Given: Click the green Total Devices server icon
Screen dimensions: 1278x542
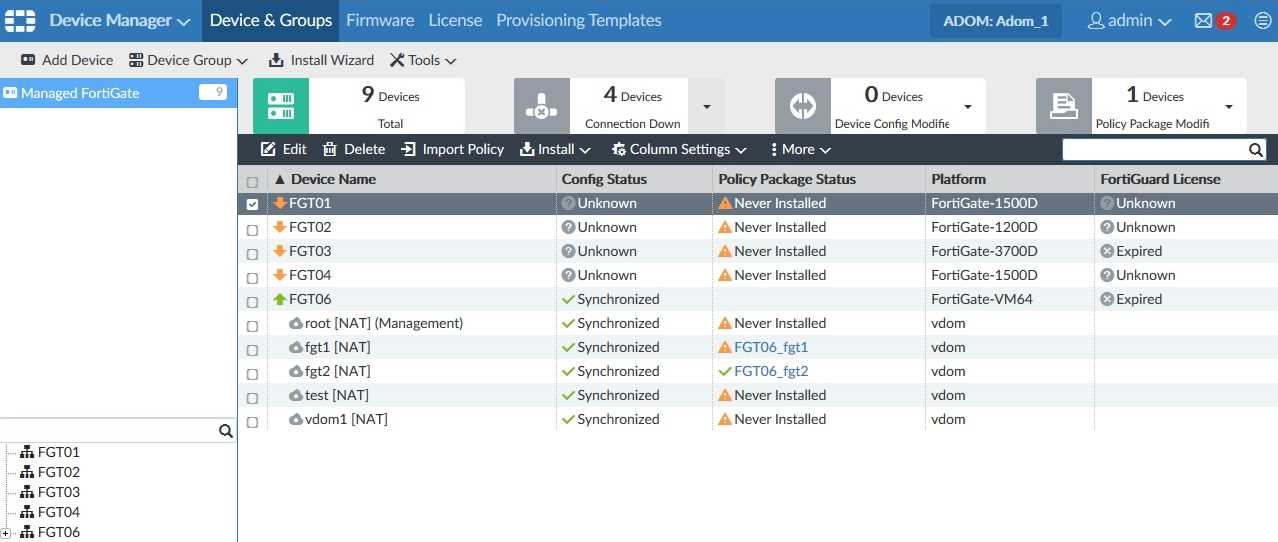Looking at the screenshot, I should click(x=281, y=106).
